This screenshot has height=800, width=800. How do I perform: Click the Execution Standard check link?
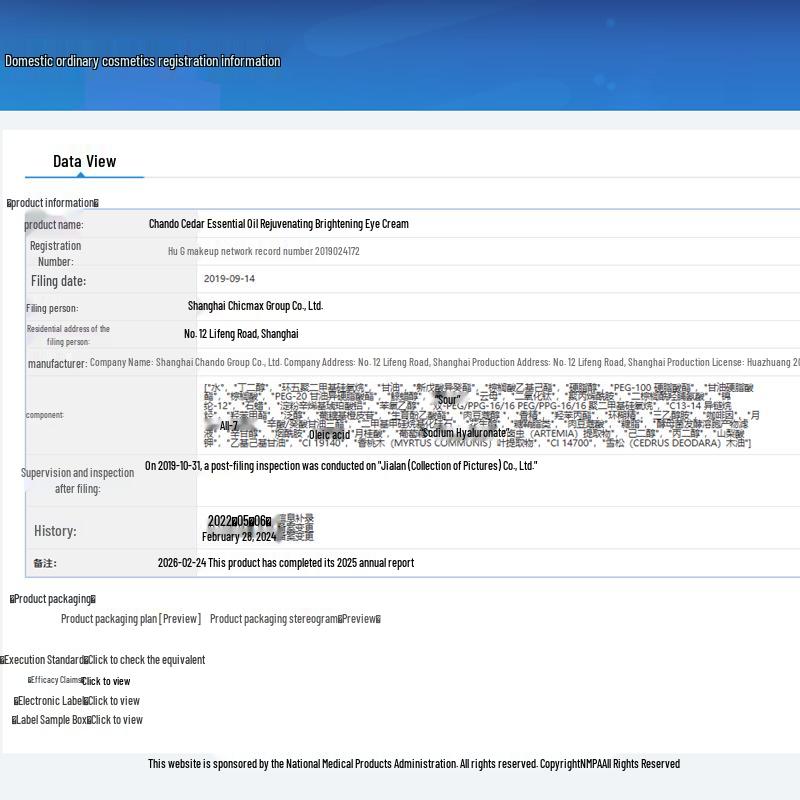click(146, 660)
